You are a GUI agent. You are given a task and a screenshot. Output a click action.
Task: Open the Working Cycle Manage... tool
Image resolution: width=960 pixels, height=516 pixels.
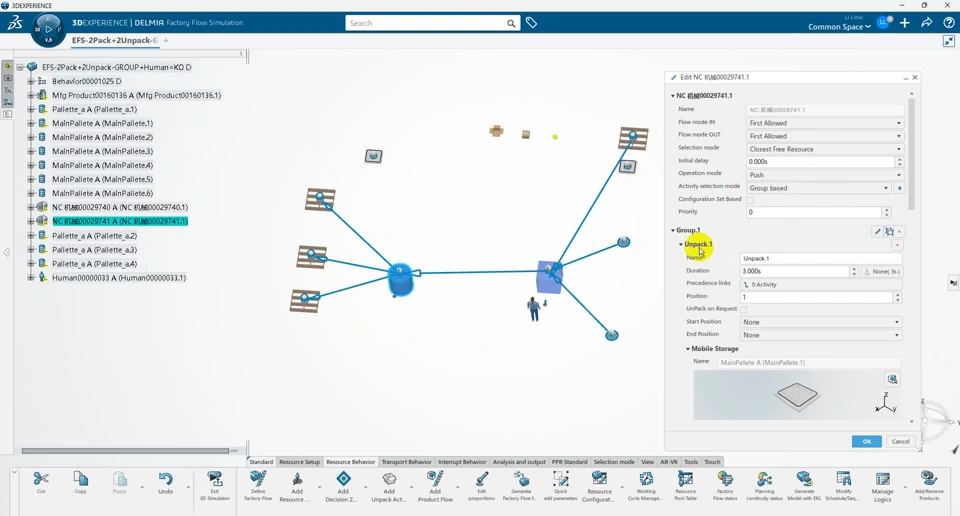[646, 479]
